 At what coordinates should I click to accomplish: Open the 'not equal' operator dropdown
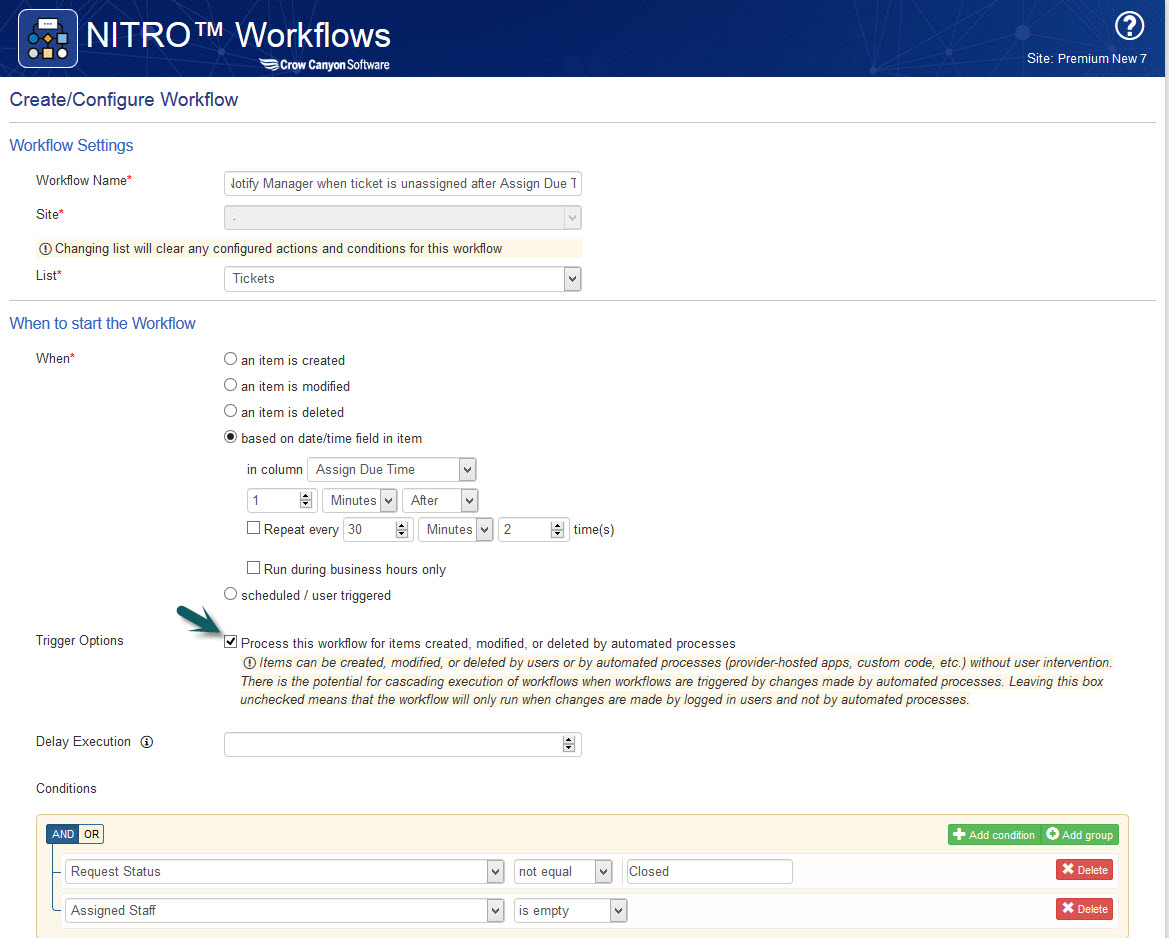point(563,872)
